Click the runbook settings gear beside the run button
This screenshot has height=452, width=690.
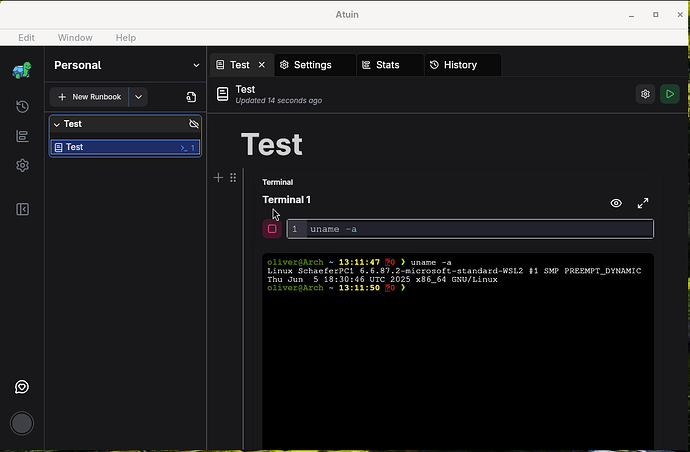click(645, 94)
